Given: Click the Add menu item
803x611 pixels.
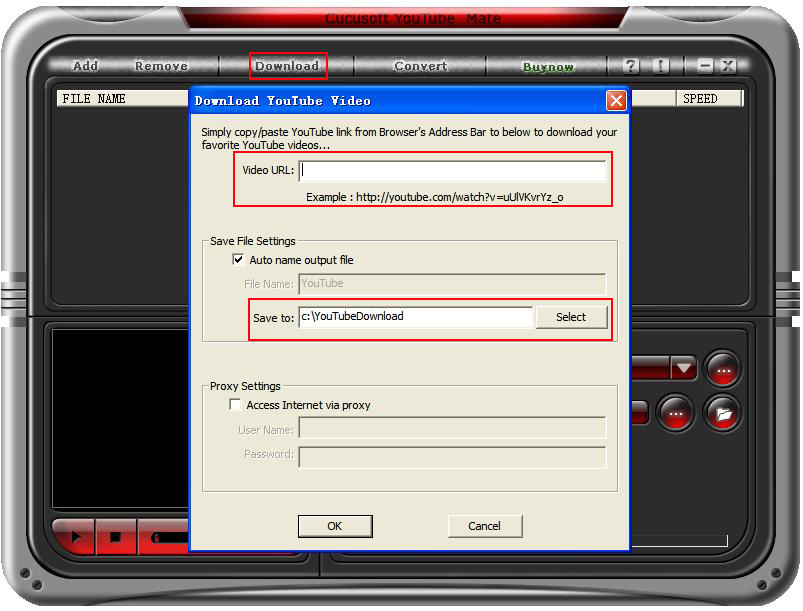Looking at the screenshot, I should 86,67.
